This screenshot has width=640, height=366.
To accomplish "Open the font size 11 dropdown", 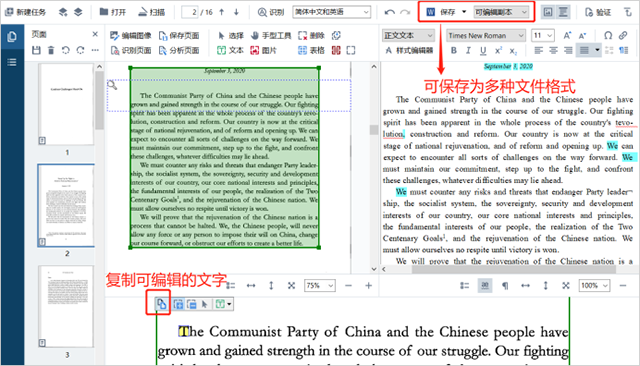I will (543, 35).
